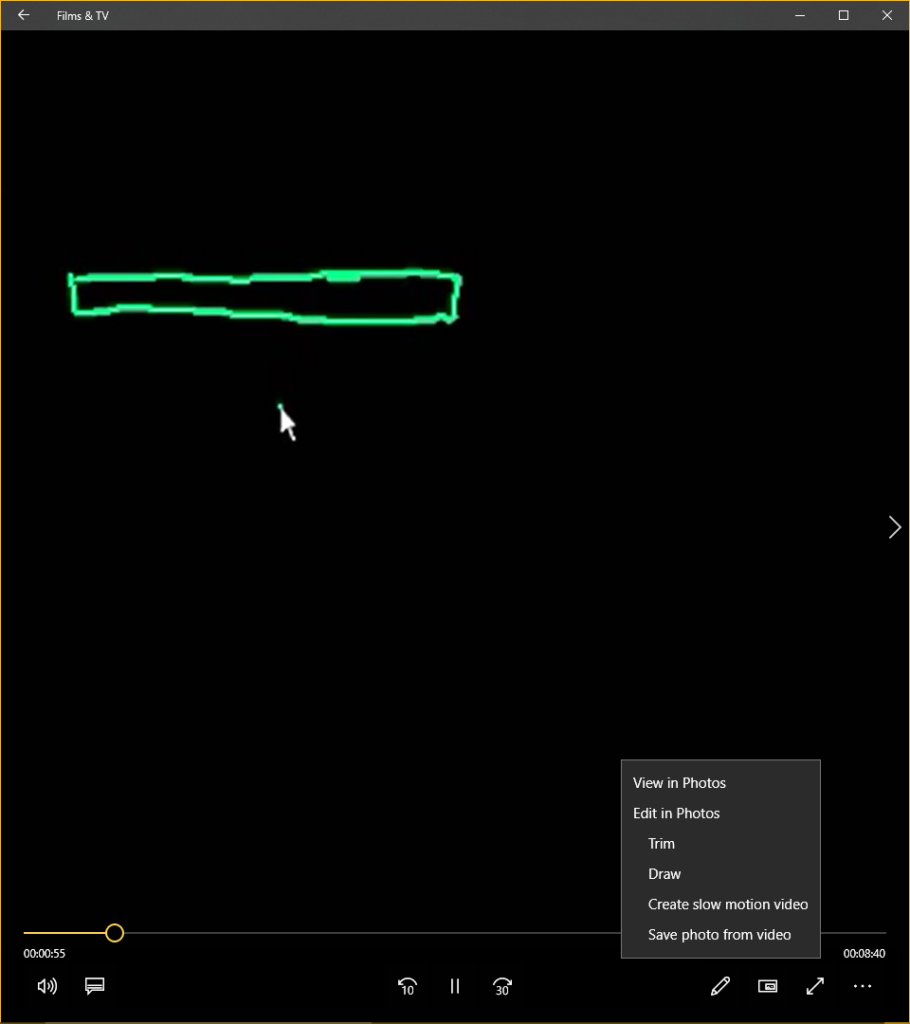Screen dimensions: 910x1024
Task: Toggle full screen mode
Action: click(x=815, y=986)
